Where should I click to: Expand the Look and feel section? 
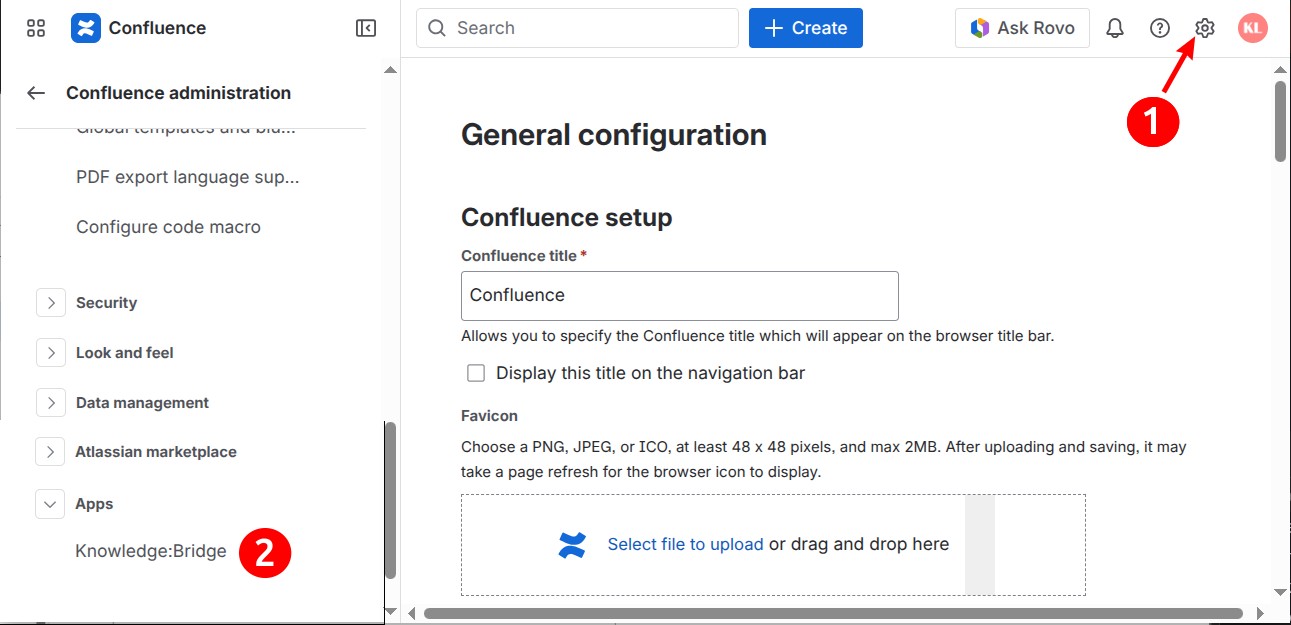51,353
